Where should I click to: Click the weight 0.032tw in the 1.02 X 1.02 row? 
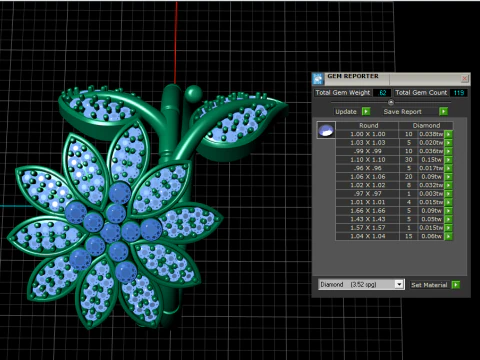point(431,185)
